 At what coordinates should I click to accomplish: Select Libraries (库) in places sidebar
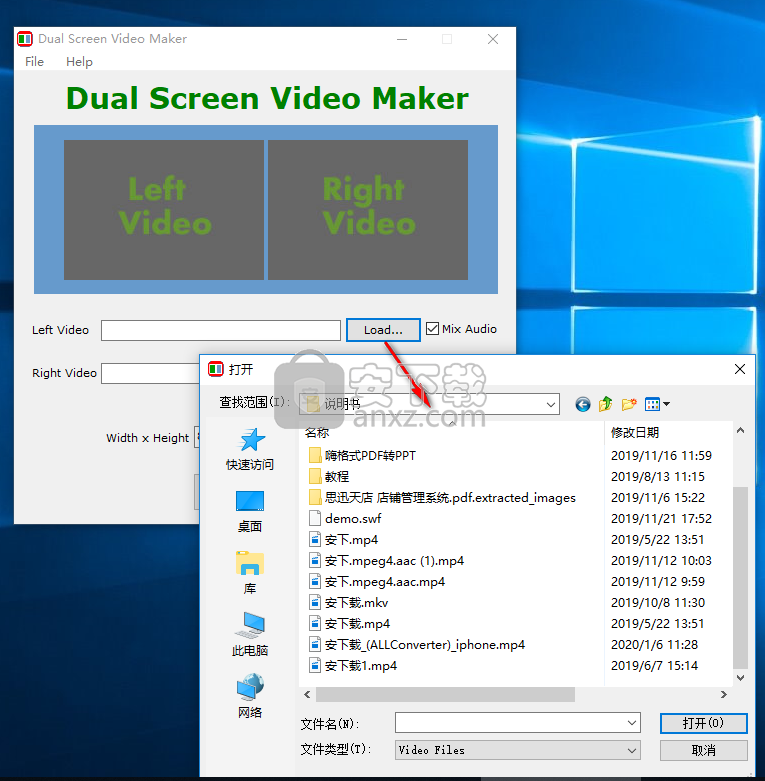click(x=250, y=573)
